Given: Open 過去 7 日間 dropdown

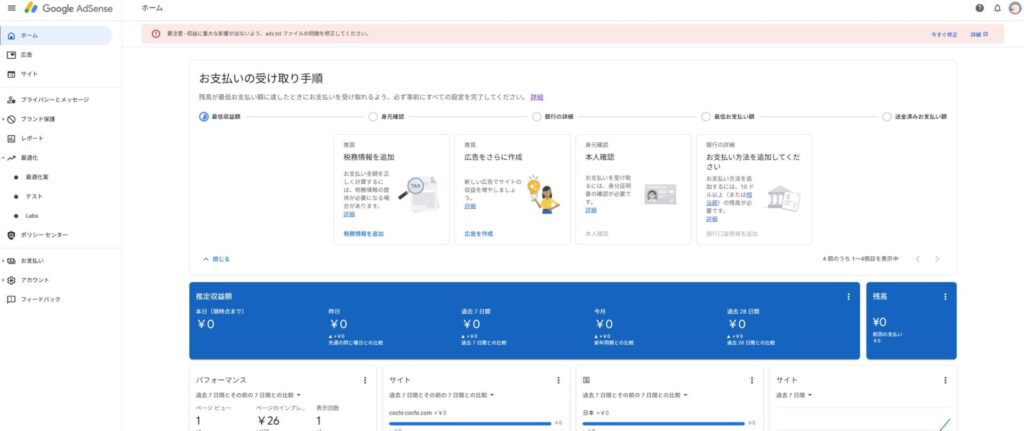Looking at the screenshot, I should point(794,395).
